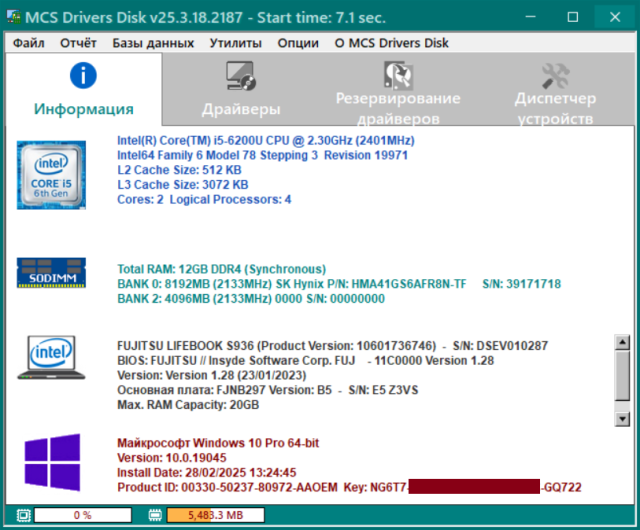Click the RAM chip icon in status bar

pos(155,515)
